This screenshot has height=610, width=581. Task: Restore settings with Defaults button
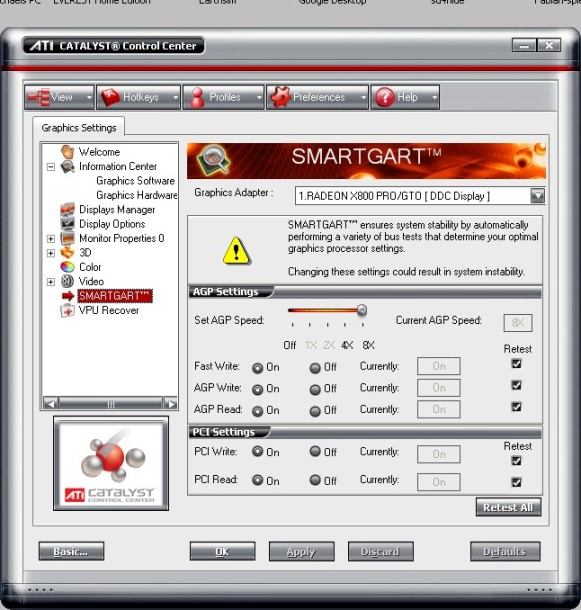pos(505,551)
